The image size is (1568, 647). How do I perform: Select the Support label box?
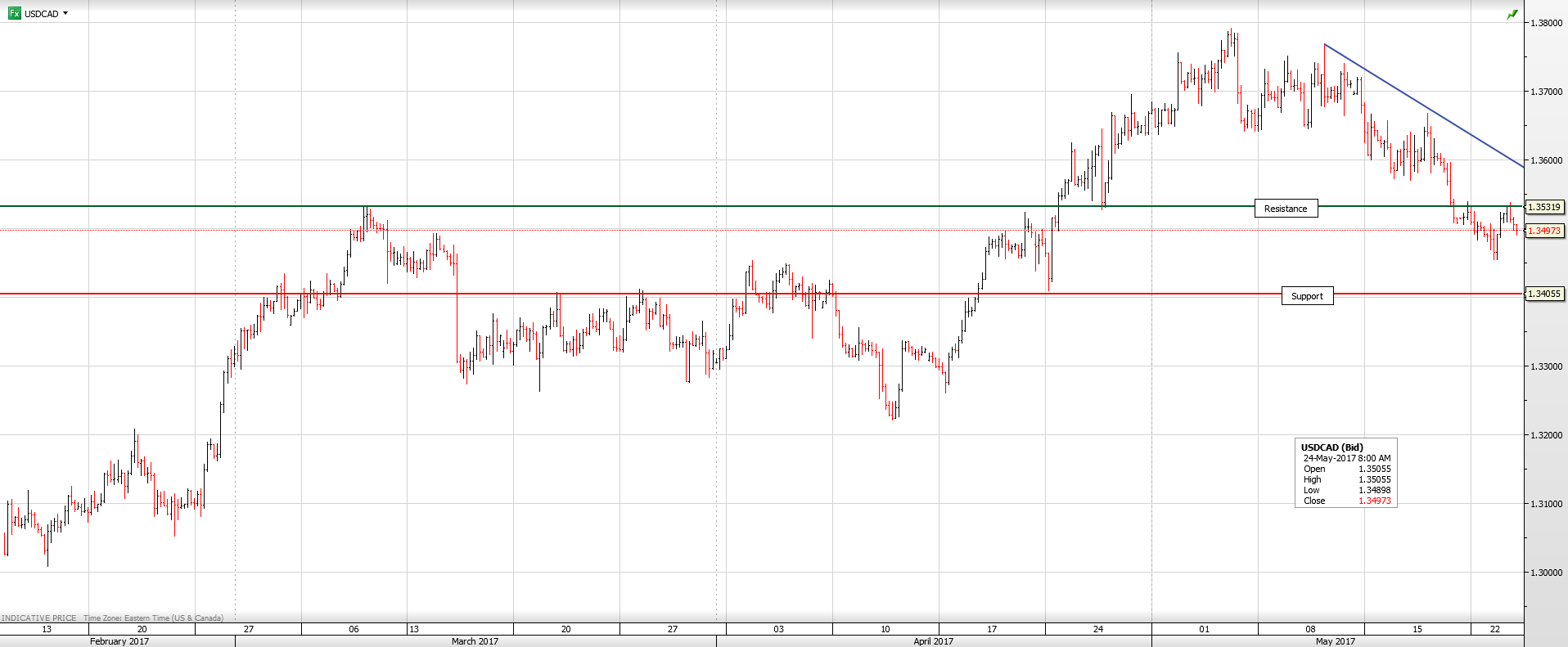pyautogui.click(x=1307, y=296)
